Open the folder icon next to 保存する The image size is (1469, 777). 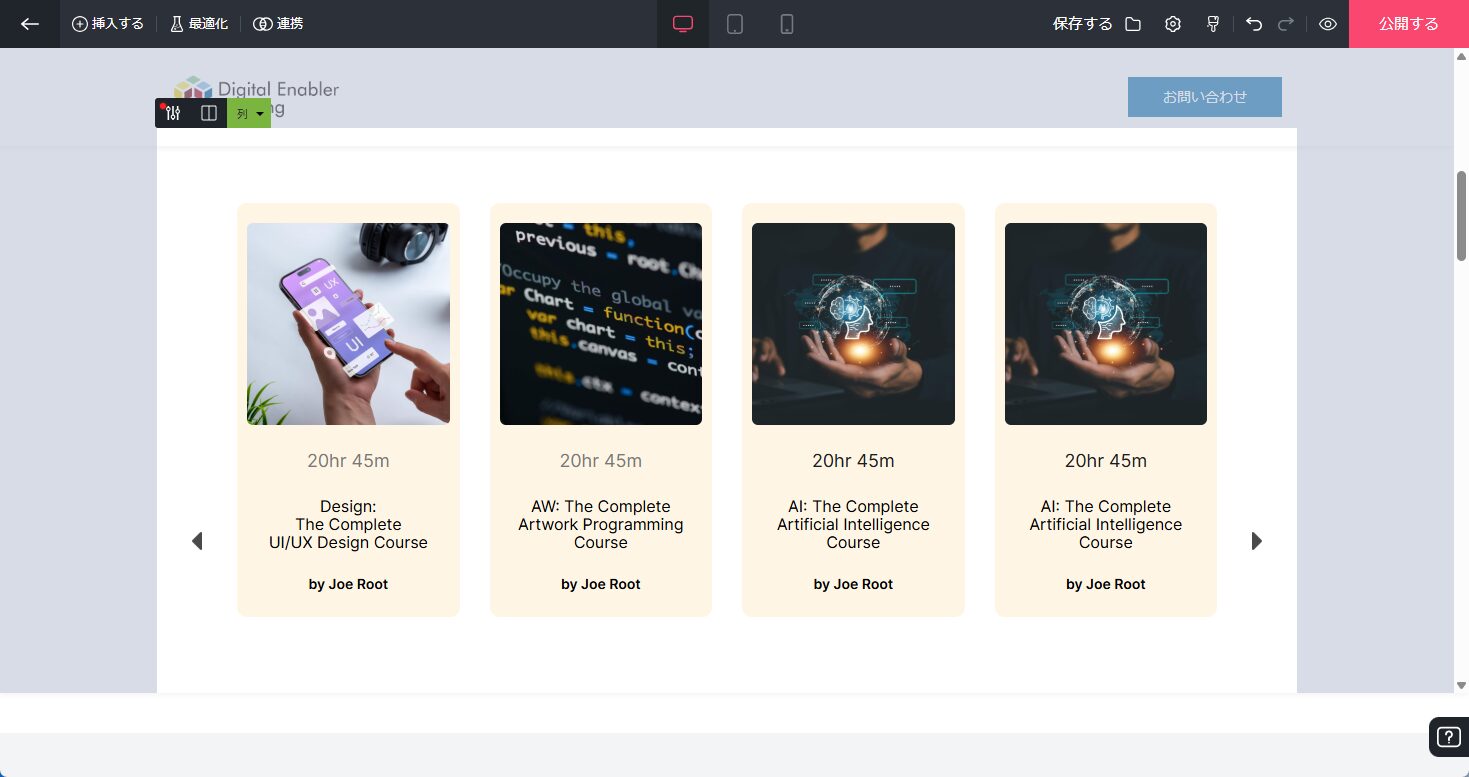pyautogui.click(x=1133, y=24)
